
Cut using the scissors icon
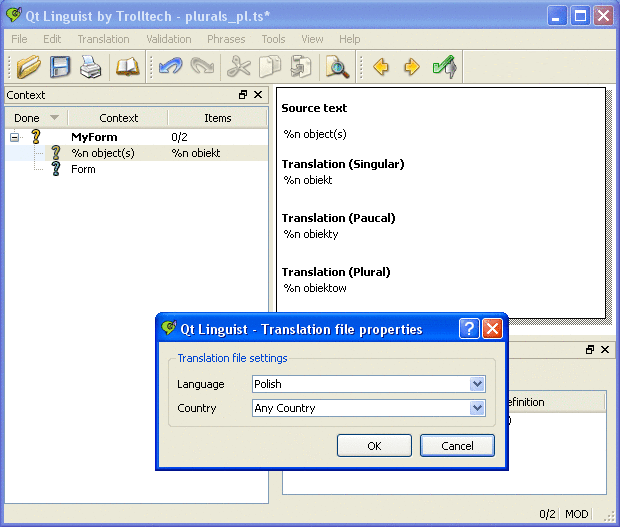[238, 66]
